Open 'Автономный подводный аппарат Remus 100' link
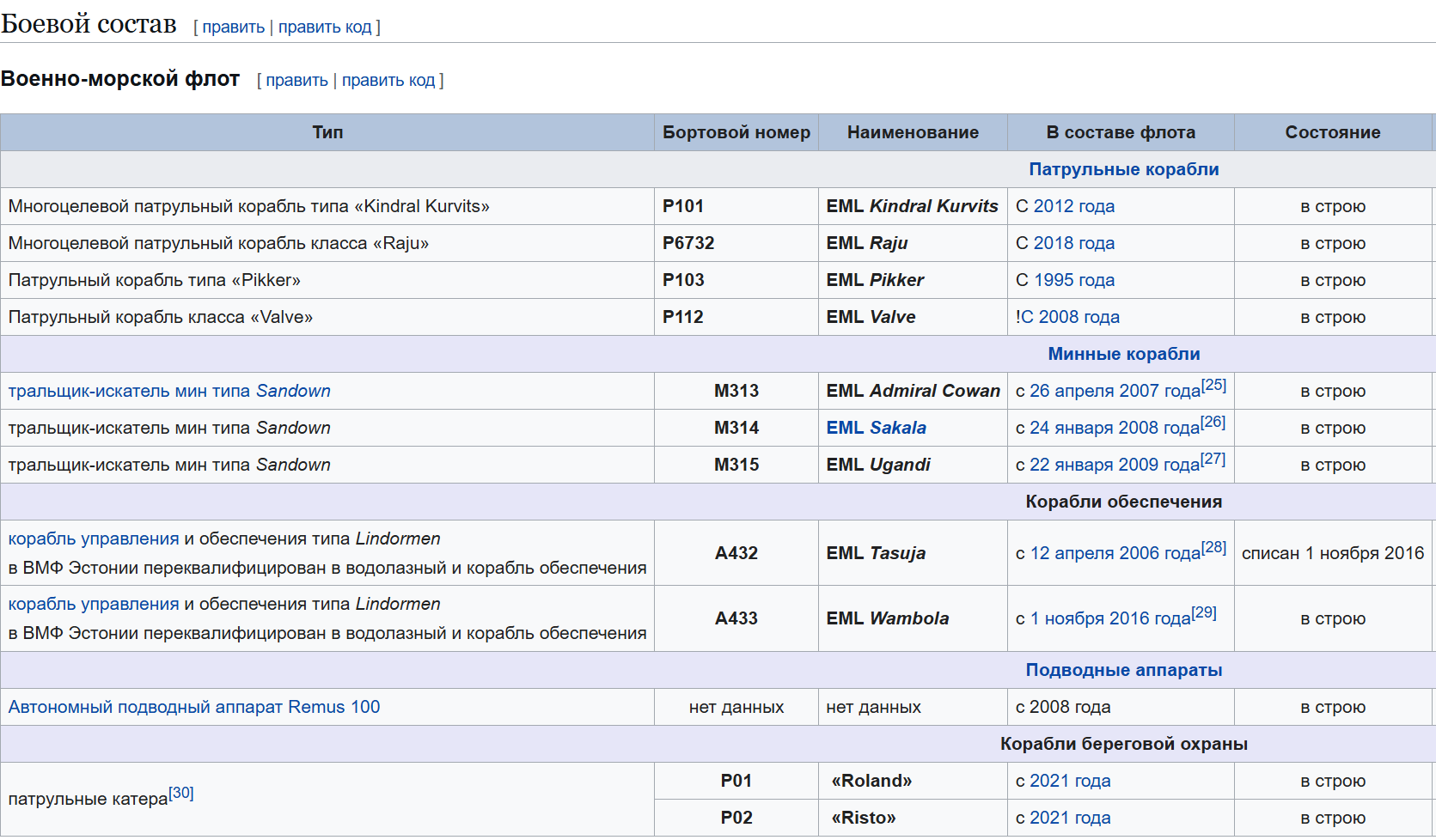The image size is (1436, 840). 194,707
